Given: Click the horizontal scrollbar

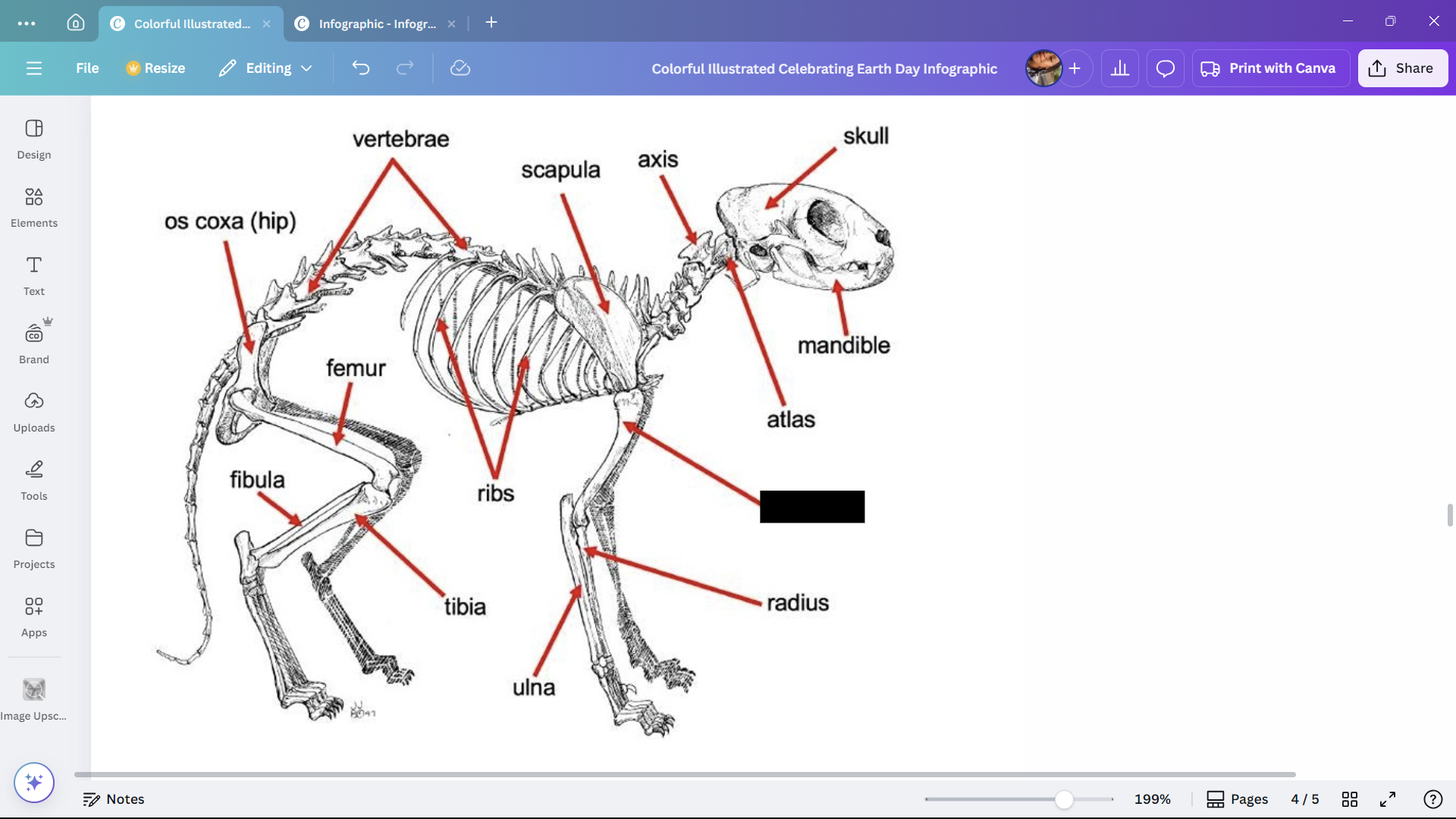Looking at the screenshot, I should (685, 774).
